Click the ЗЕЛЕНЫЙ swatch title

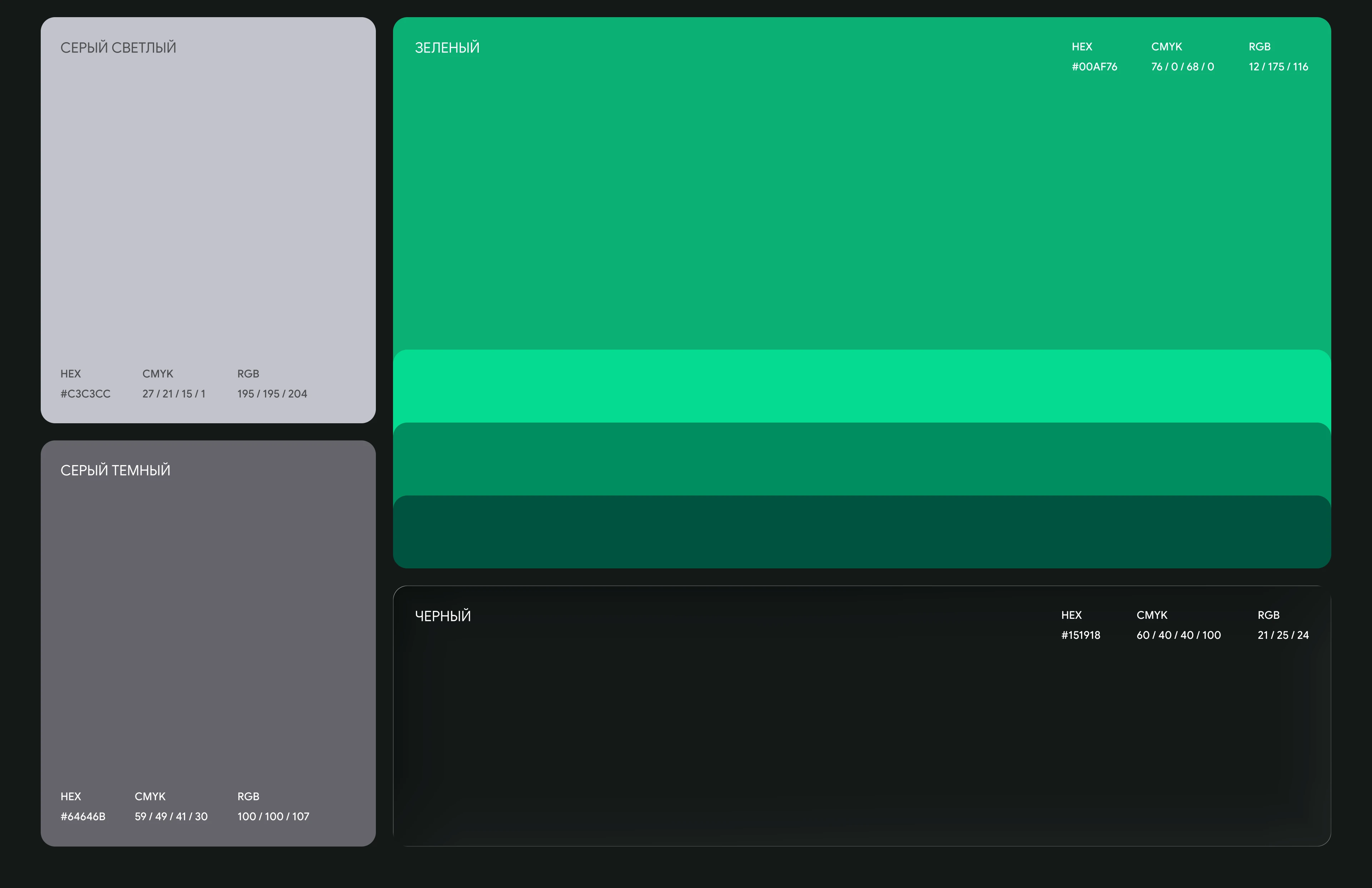[447, 47]
